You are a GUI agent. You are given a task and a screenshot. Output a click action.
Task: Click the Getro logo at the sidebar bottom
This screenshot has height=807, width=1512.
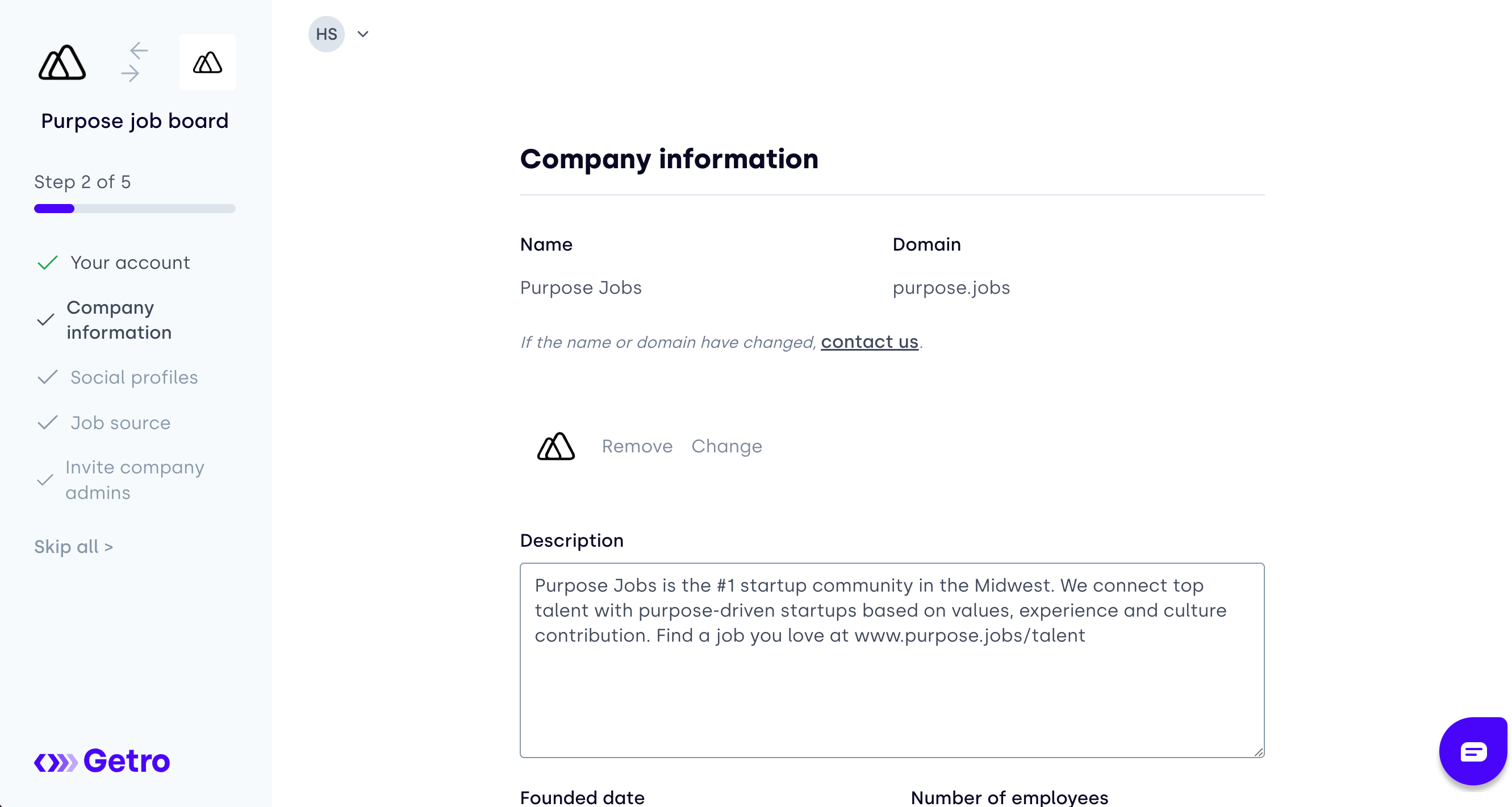click(x=102, y=761)
